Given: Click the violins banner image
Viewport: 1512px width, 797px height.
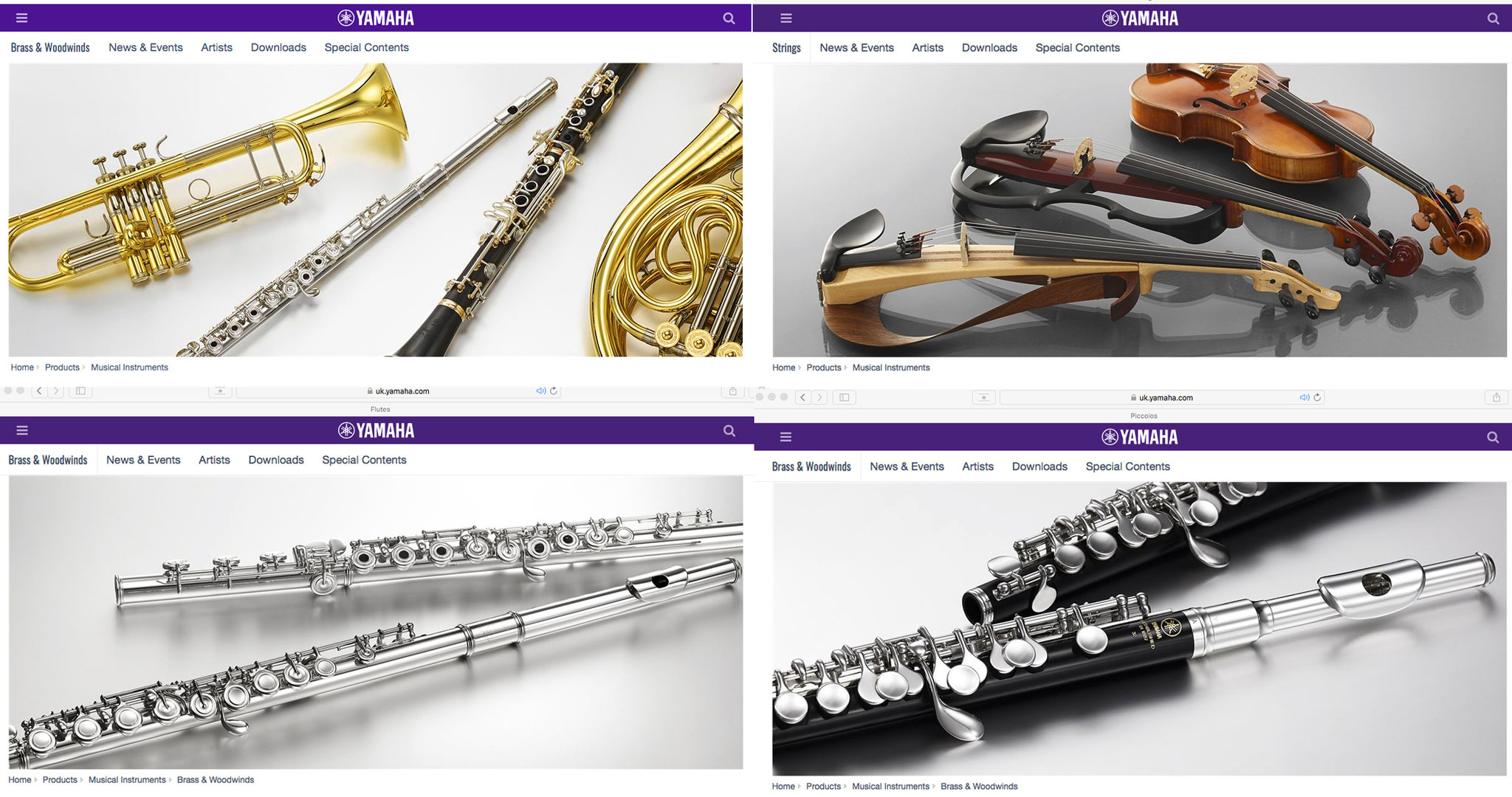Looking at the screenshot, I should (x=1139, y=210).
